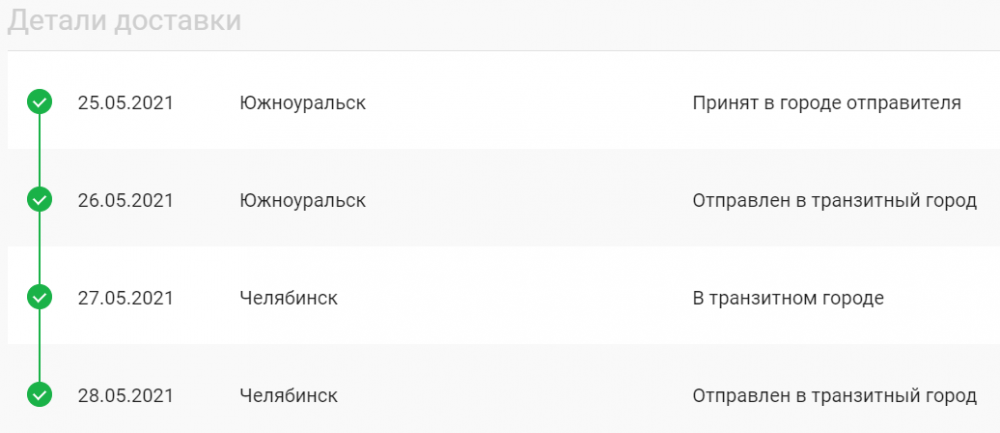This screenshot has height=433, width=1000.
Task: Click the green checkmark for 26.05.2021
Action: [x=39, y=200]
